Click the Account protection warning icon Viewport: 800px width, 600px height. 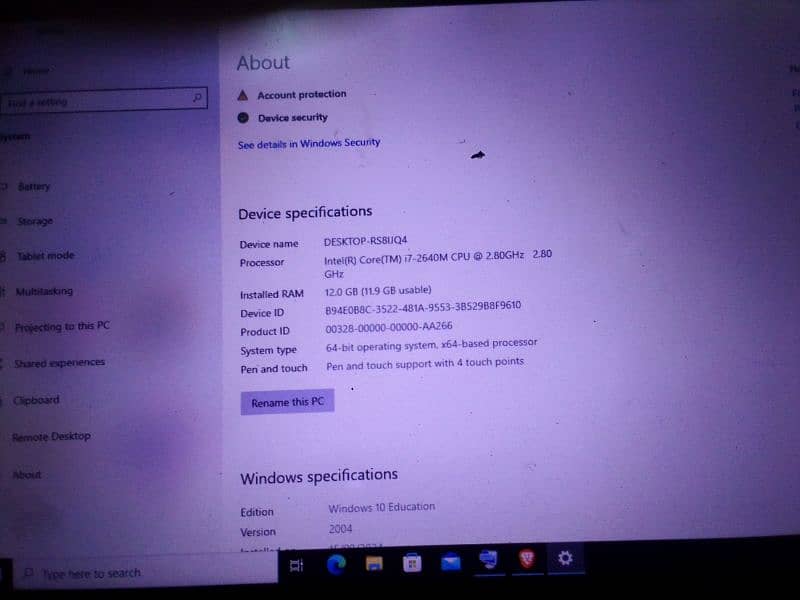coord(243,96)
